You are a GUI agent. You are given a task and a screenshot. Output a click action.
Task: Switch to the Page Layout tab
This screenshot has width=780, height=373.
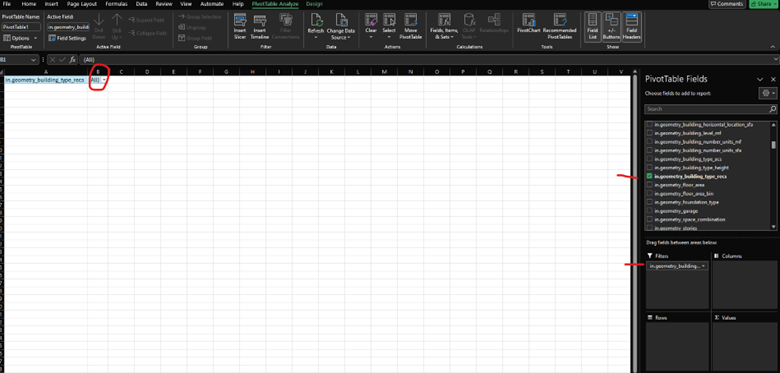click(x=82, y=4)
